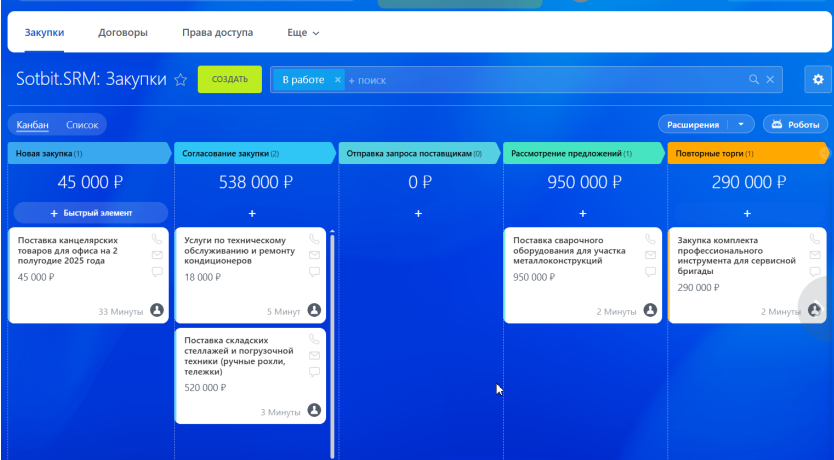Remove the 'В работе' filter chip
Screen dimensions: 834x460
pos(337,80)
